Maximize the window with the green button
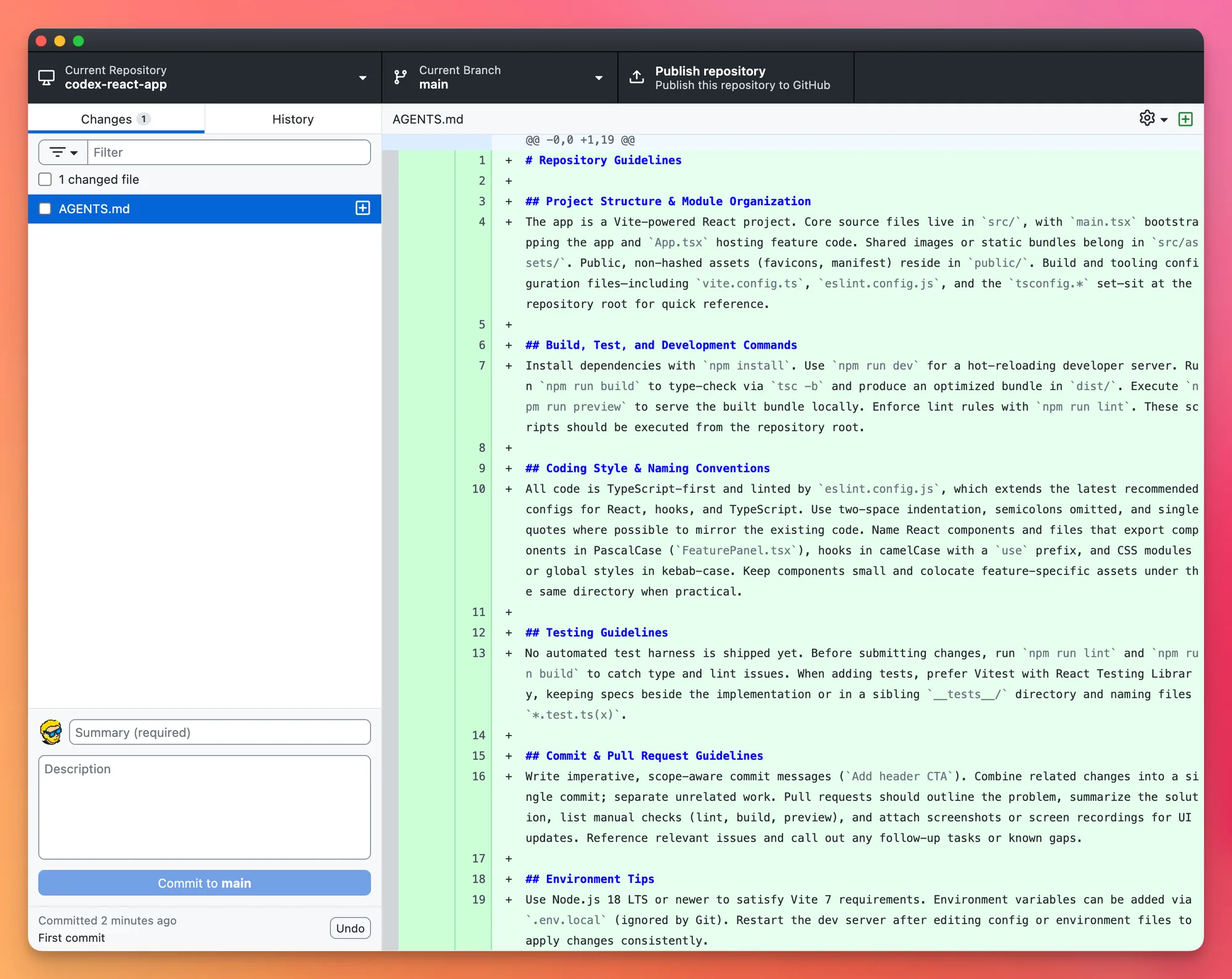 (x=78, y=41)
